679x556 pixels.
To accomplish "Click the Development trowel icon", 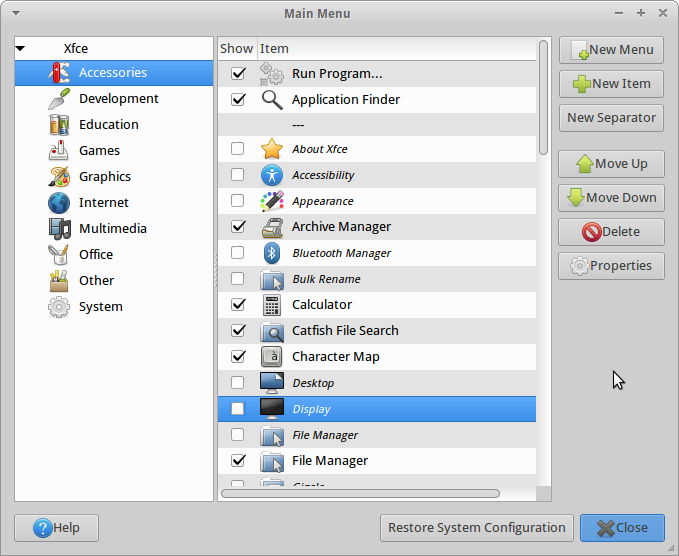I will (59, 99).
